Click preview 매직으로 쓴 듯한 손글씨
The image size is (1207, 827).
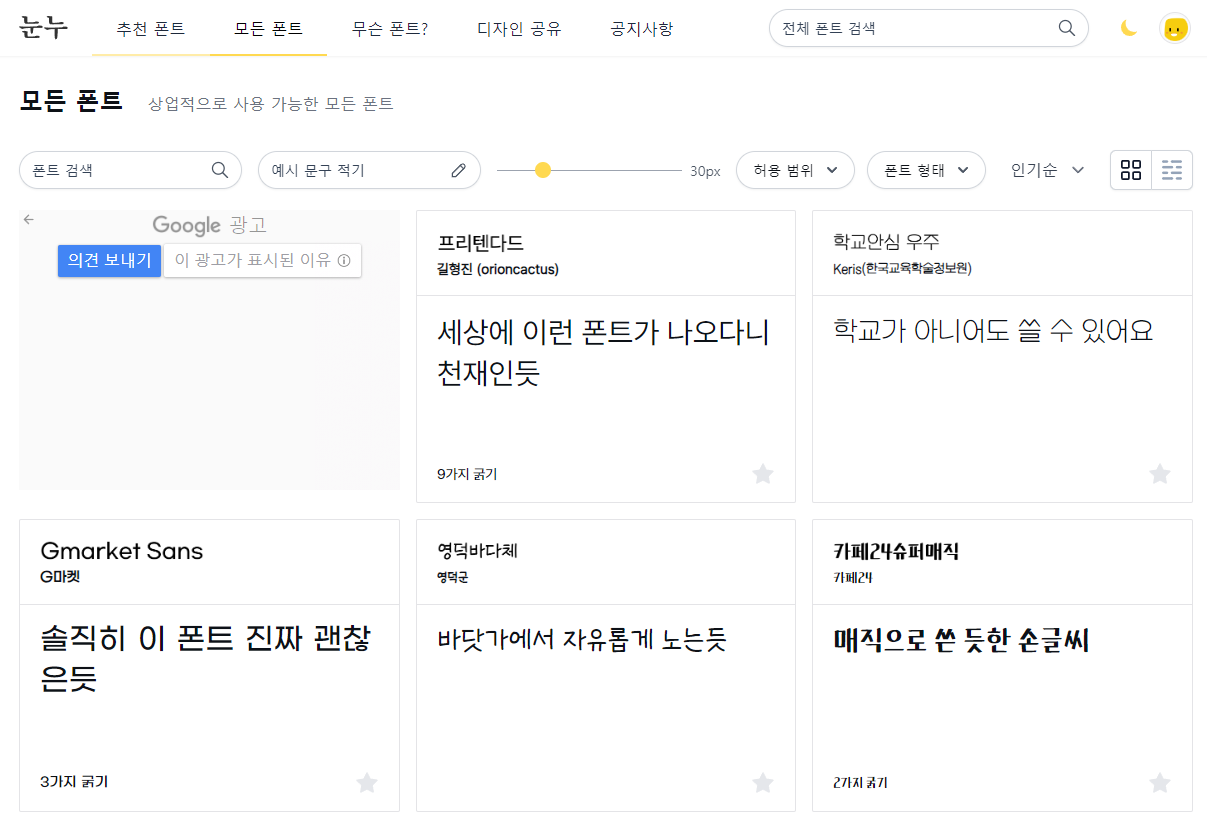coord(961,639)
